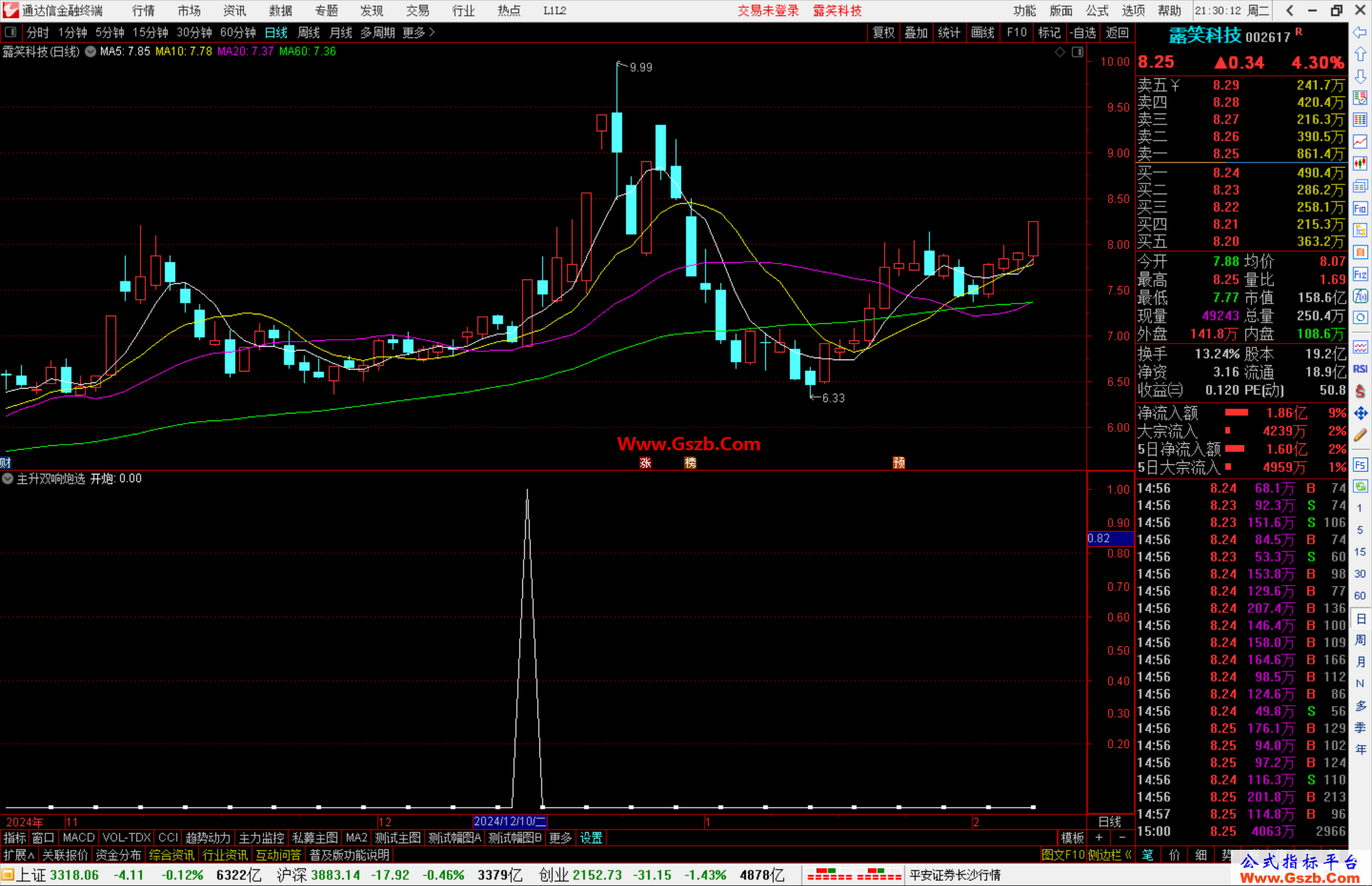Click the 财 marker at chart bottom left
This screenshot has width=1372, height=886.
[6, 463]
